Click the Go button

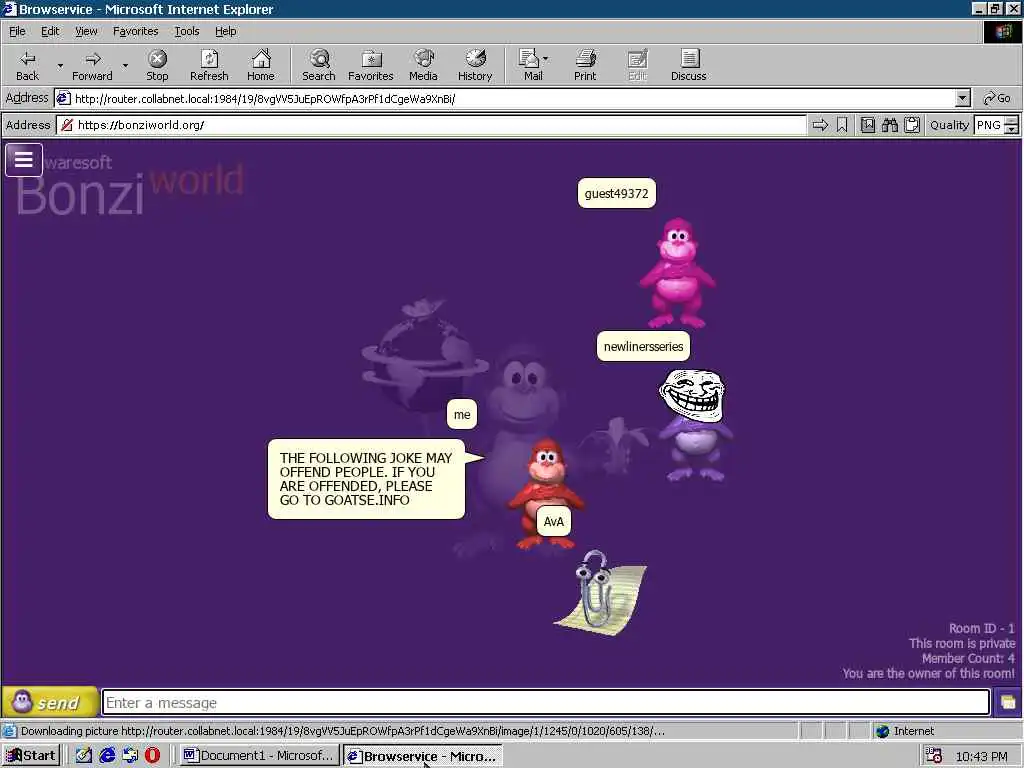[997, 99]
